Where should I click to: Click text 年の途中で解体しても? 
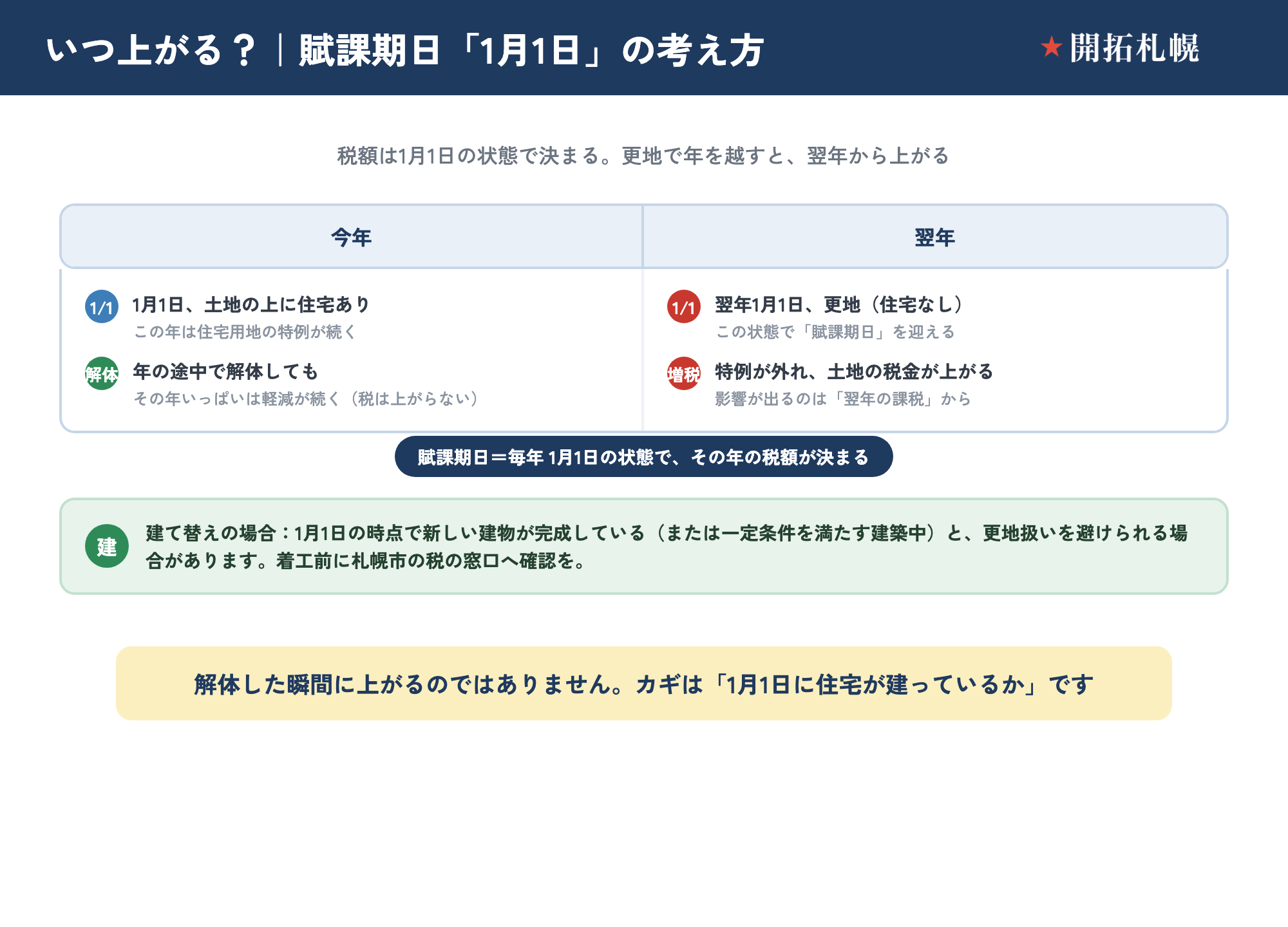[225, 371]
